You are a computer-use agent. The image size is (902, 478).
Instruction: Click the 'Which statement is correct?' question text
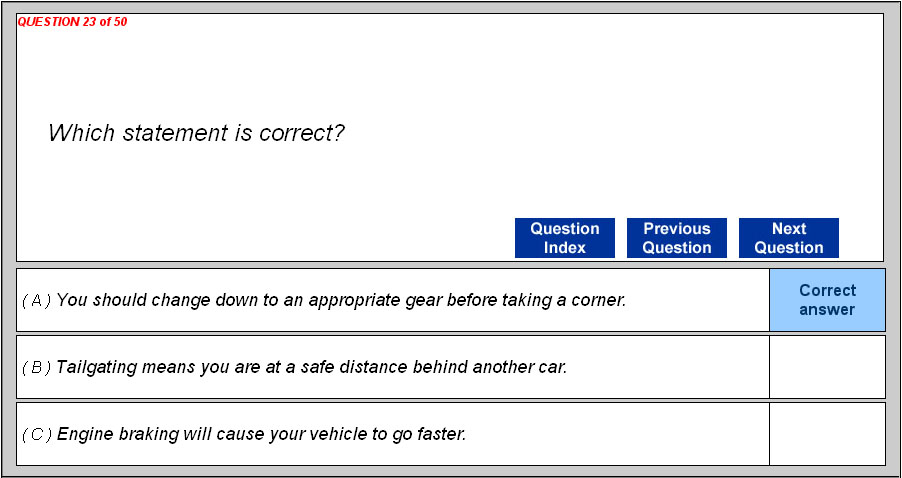(196, 133)
